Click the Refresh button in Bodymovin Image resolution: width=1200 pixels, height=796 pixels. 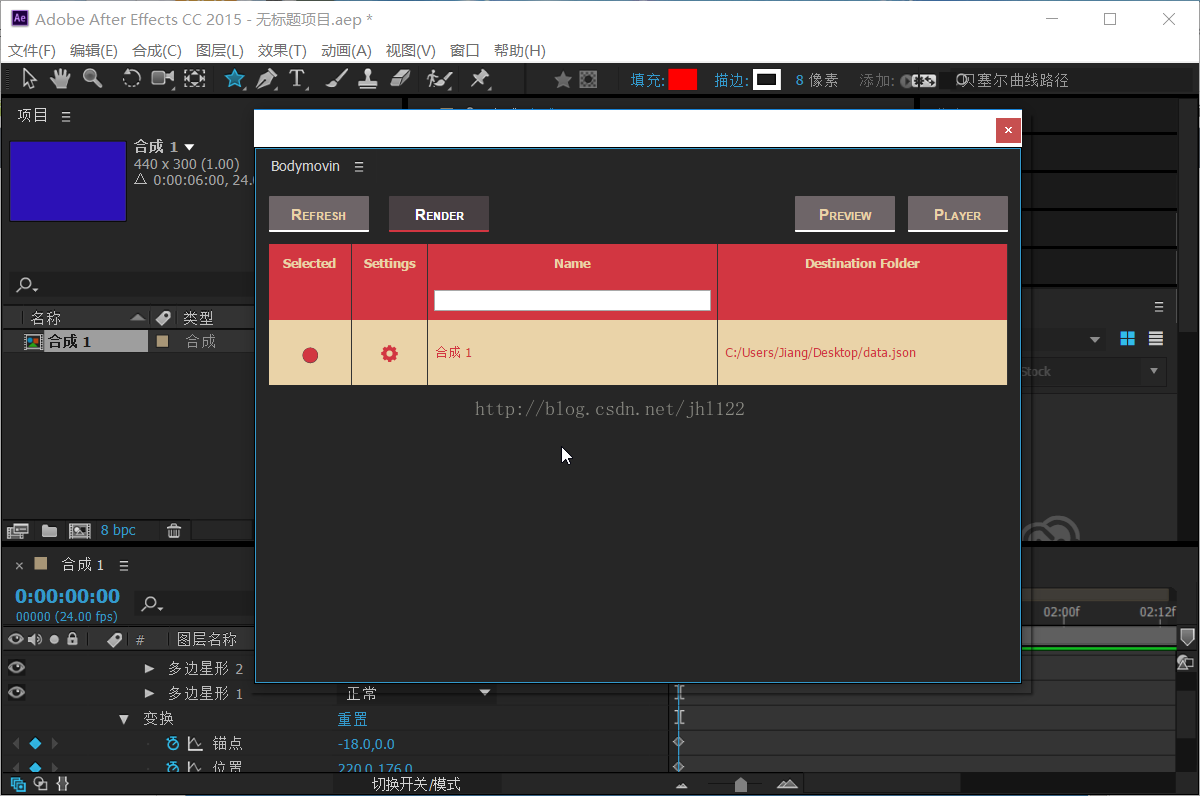(319, 214)
